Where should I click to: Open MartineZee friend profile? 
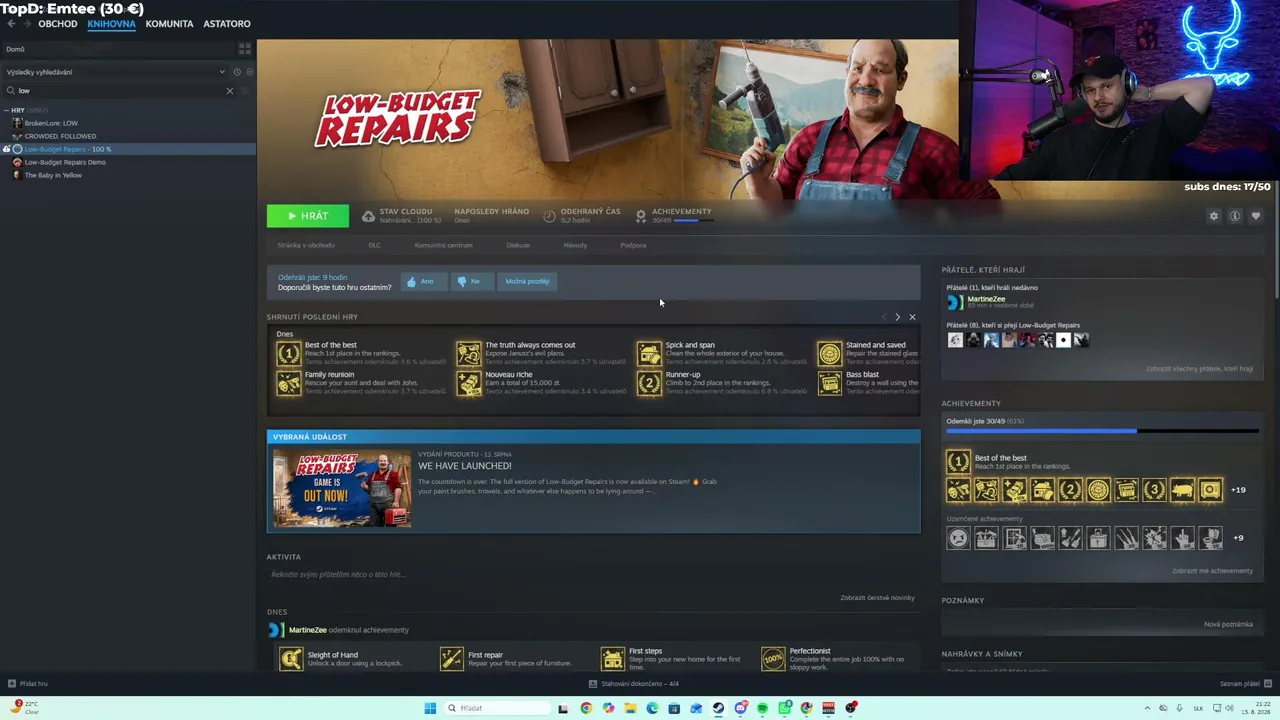[986, 299]
